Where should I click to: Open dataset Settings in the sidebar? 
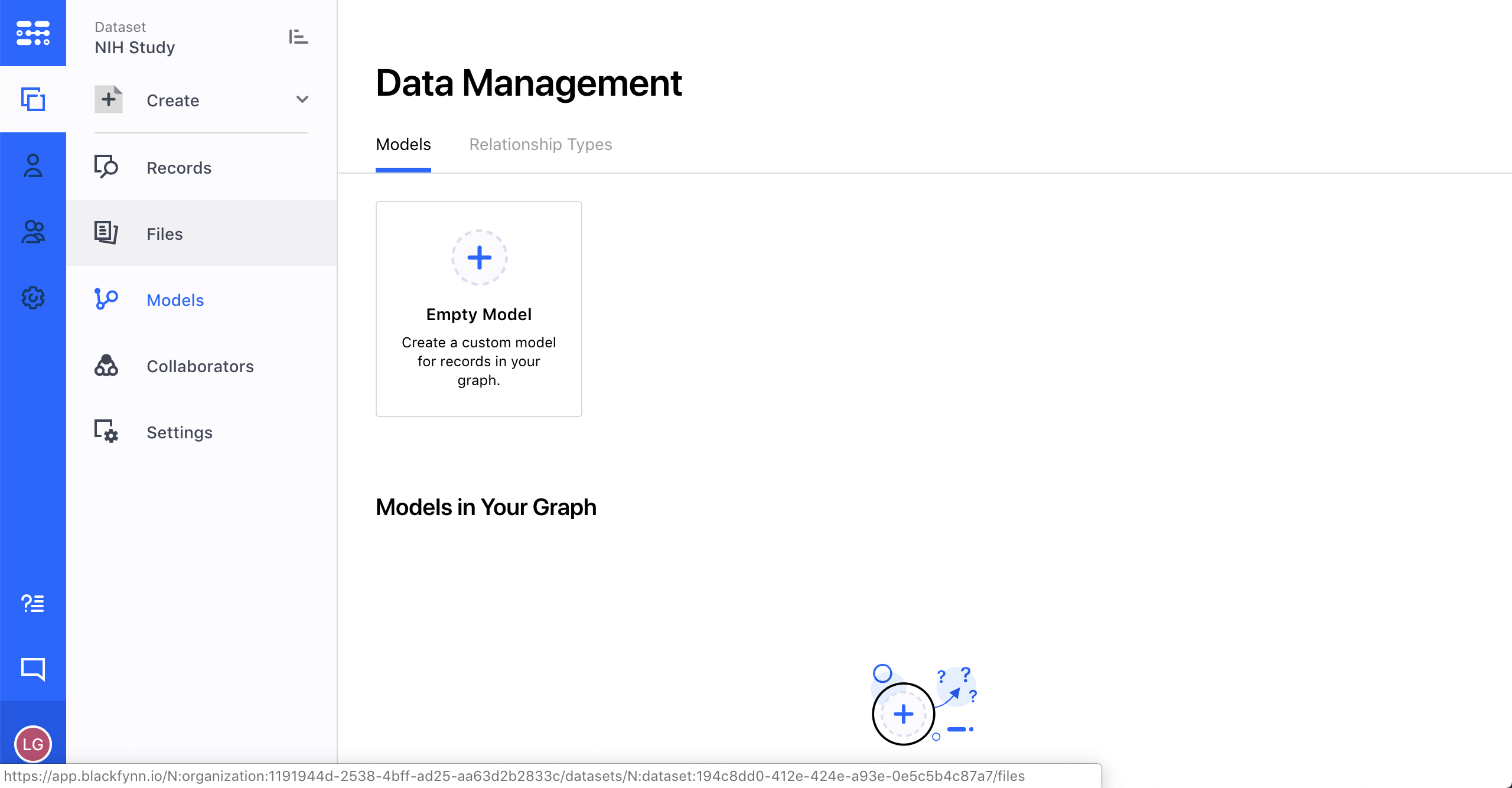coord(180,432)
